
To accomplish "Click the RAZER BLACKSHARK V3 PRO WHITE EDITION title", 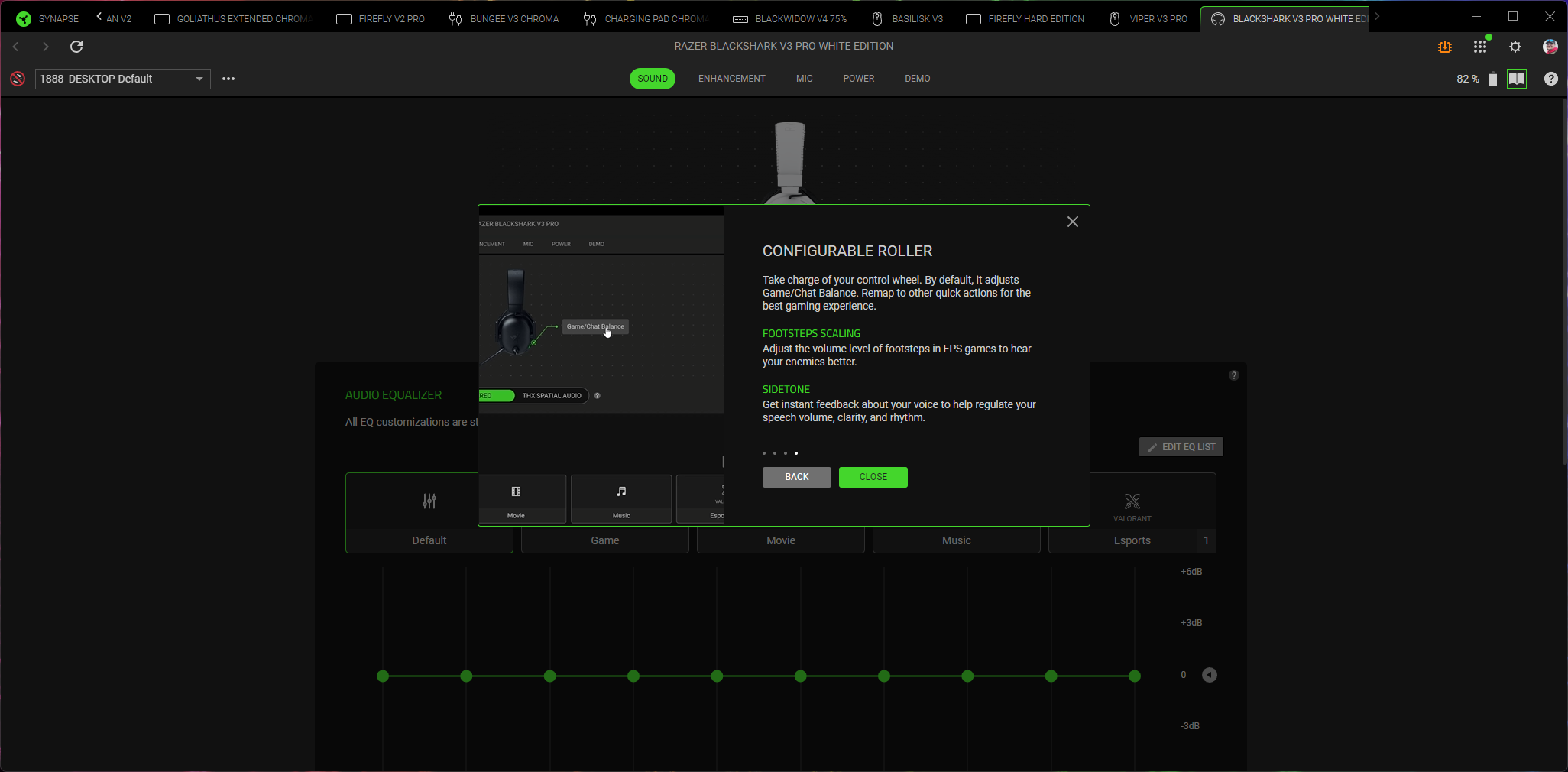I will pos(784,47).
